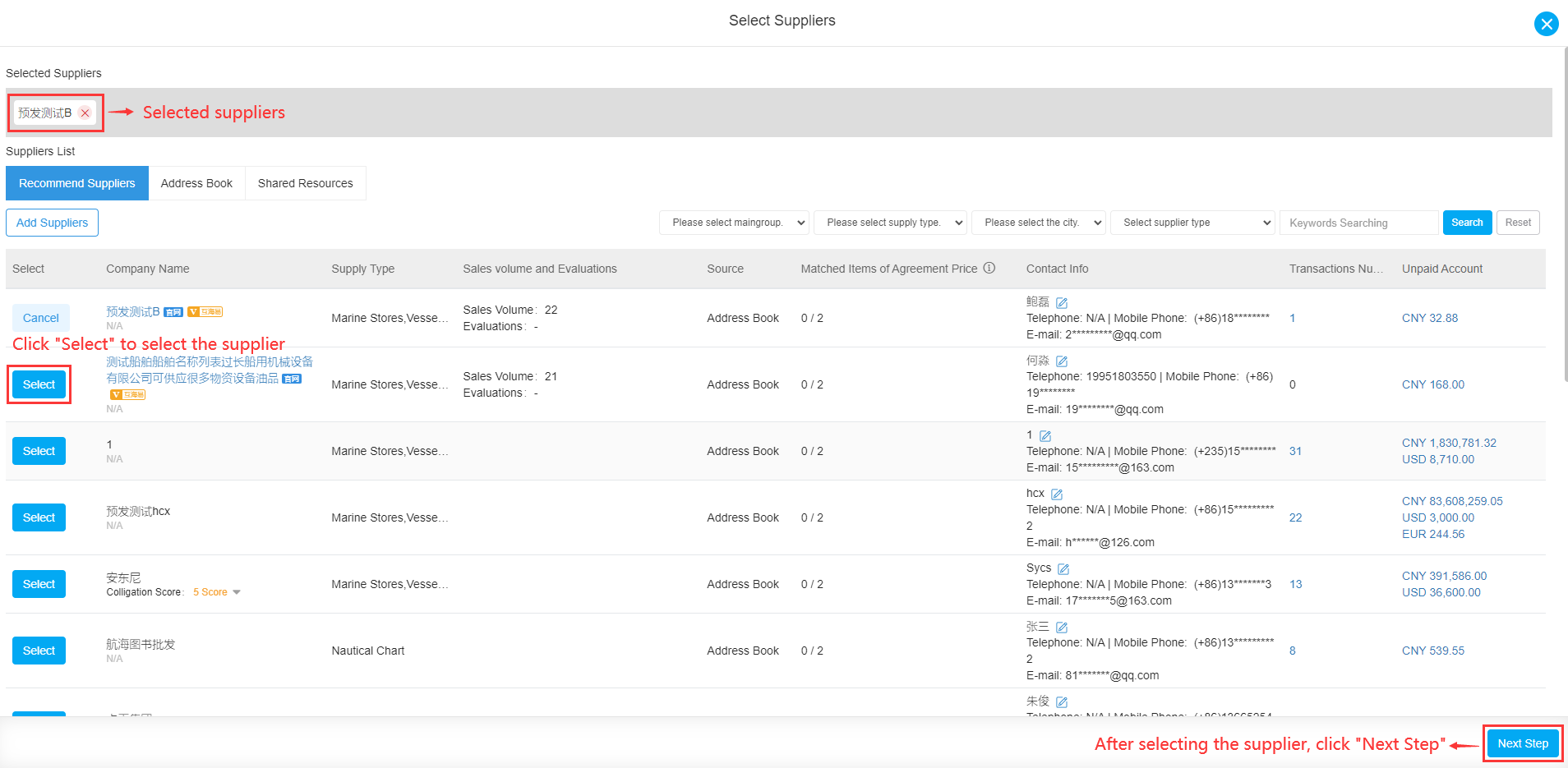Switch to Recommend Suppliers tab

point(77,183)
